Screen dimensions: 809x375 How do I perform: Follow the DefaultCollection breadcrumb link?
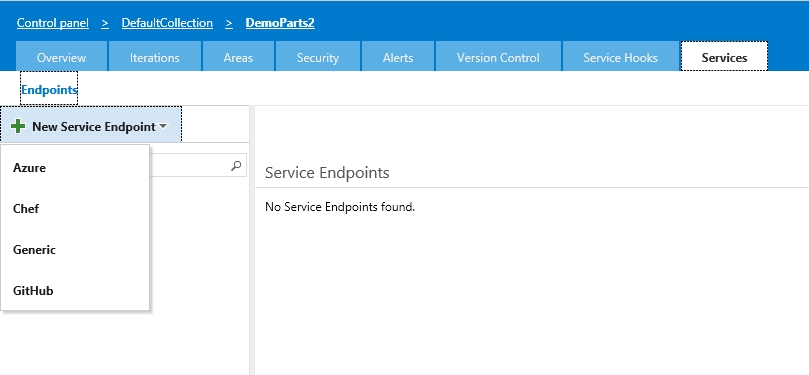tap(167, 23)
